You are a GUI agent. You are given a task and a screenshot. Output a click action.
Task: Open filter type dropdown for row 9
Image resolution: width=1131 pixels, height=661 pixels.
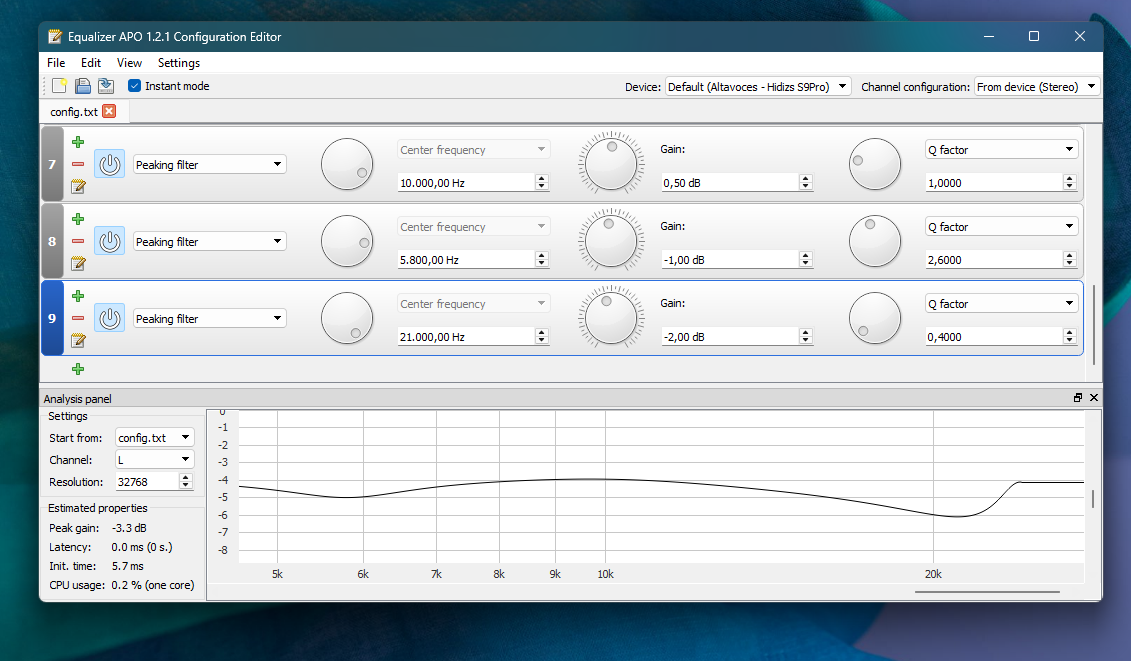tap(209, 318)
